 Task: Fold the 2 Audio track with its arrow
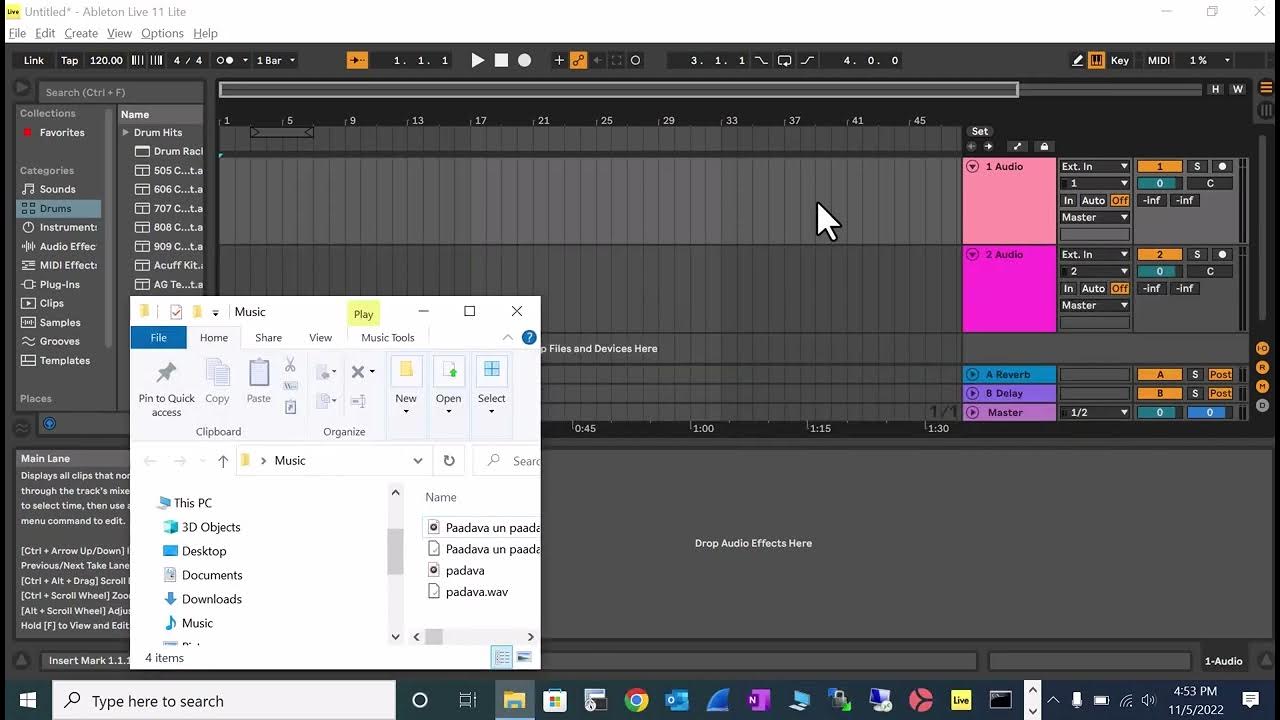(x=972, y=255)
